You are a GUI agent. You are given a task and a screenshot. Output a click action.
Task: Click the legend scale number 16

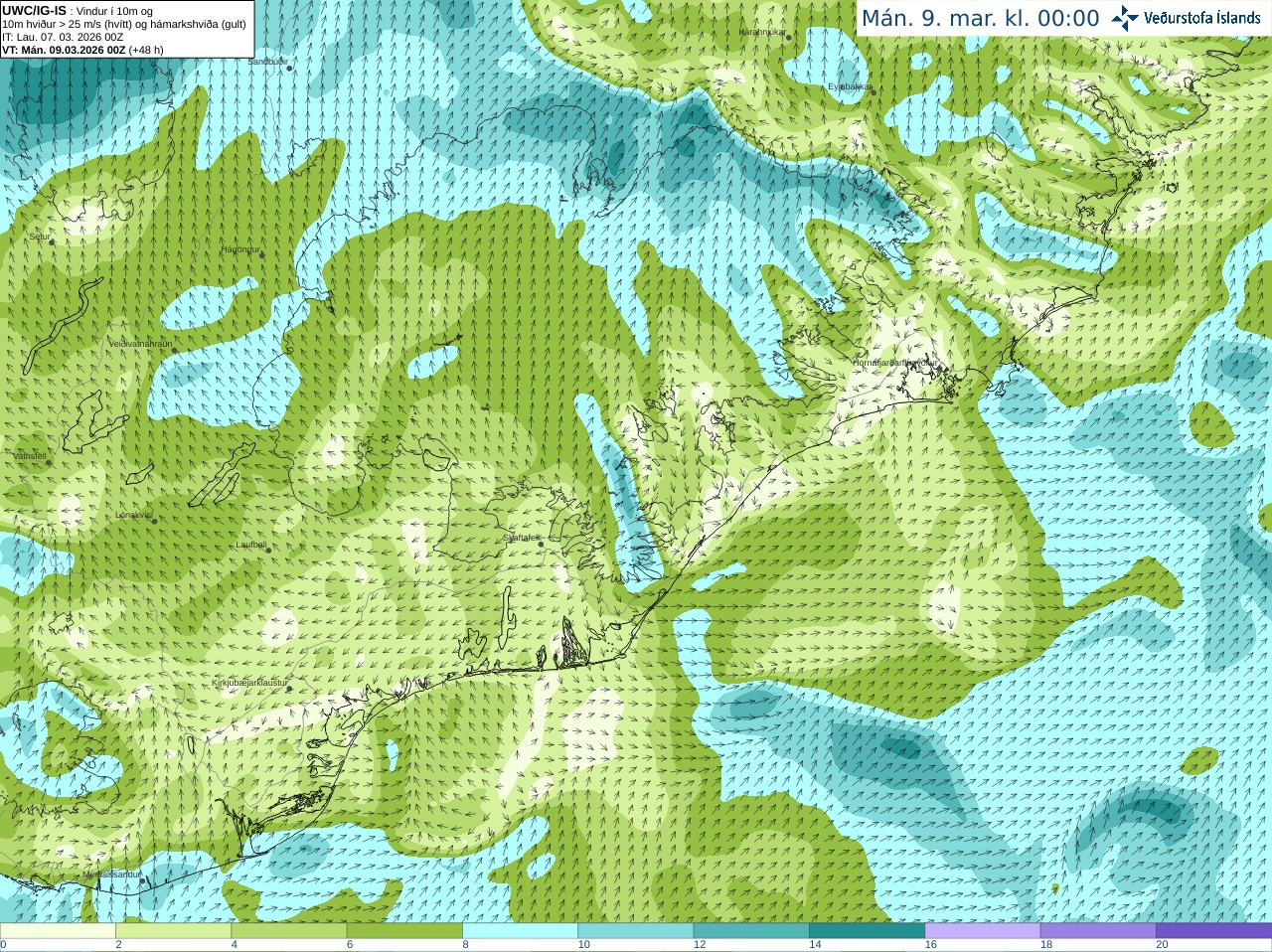coord(930,945)
